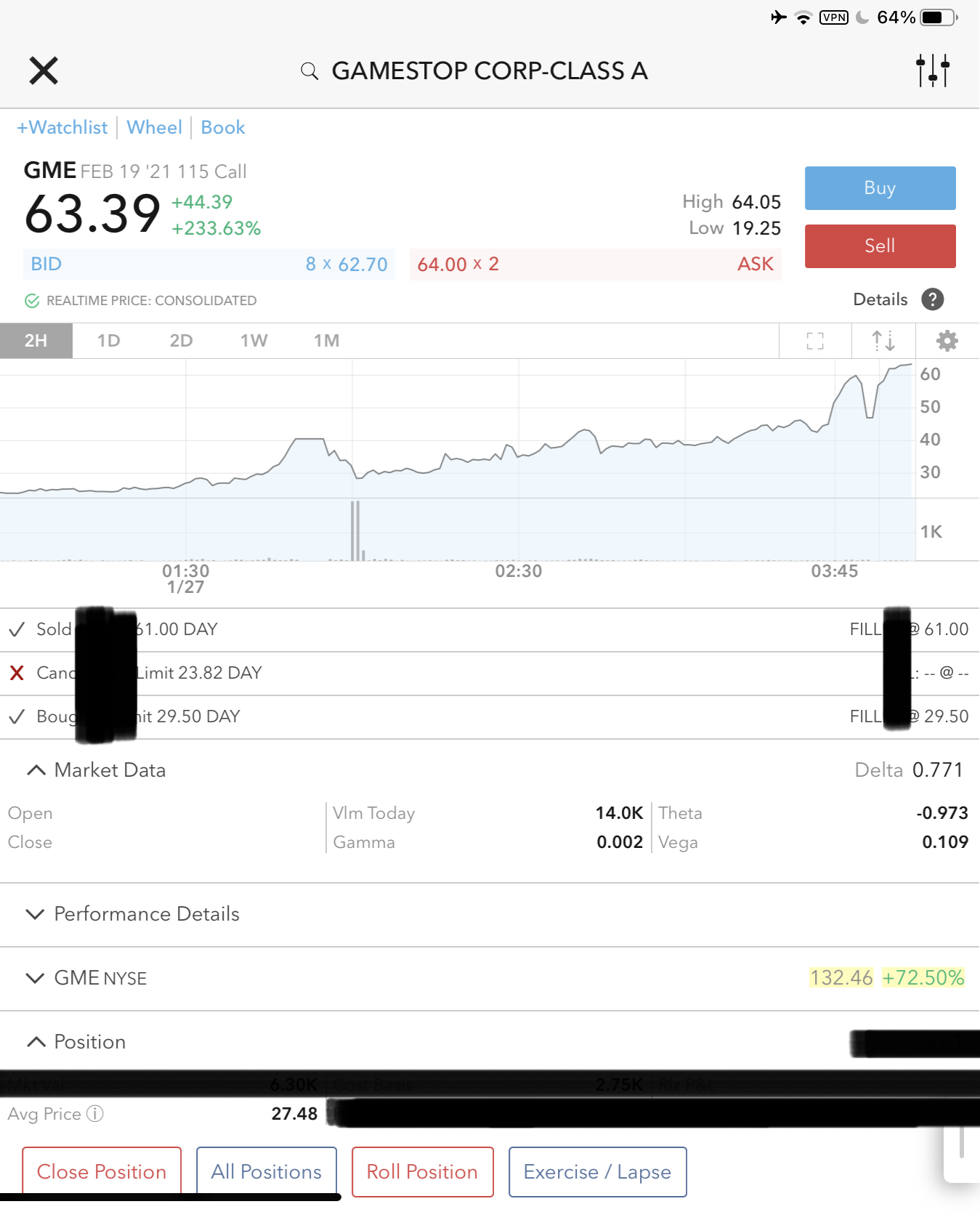Tap the Avg Price info icon
Image resolution: width=980 pixels, height=1212 pixels.
click(x=95, y=1113)
